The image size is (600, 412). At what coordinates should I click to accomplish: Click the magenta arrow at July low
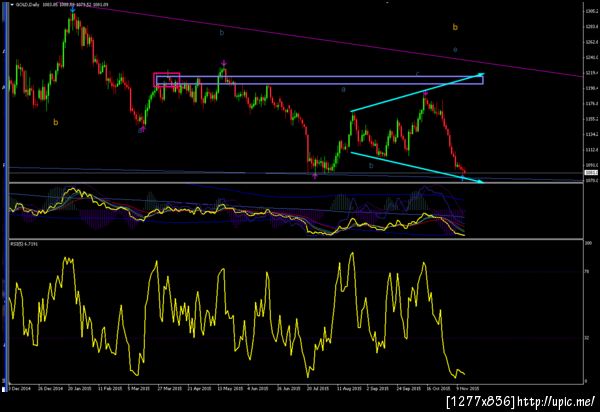click(315, 176)
